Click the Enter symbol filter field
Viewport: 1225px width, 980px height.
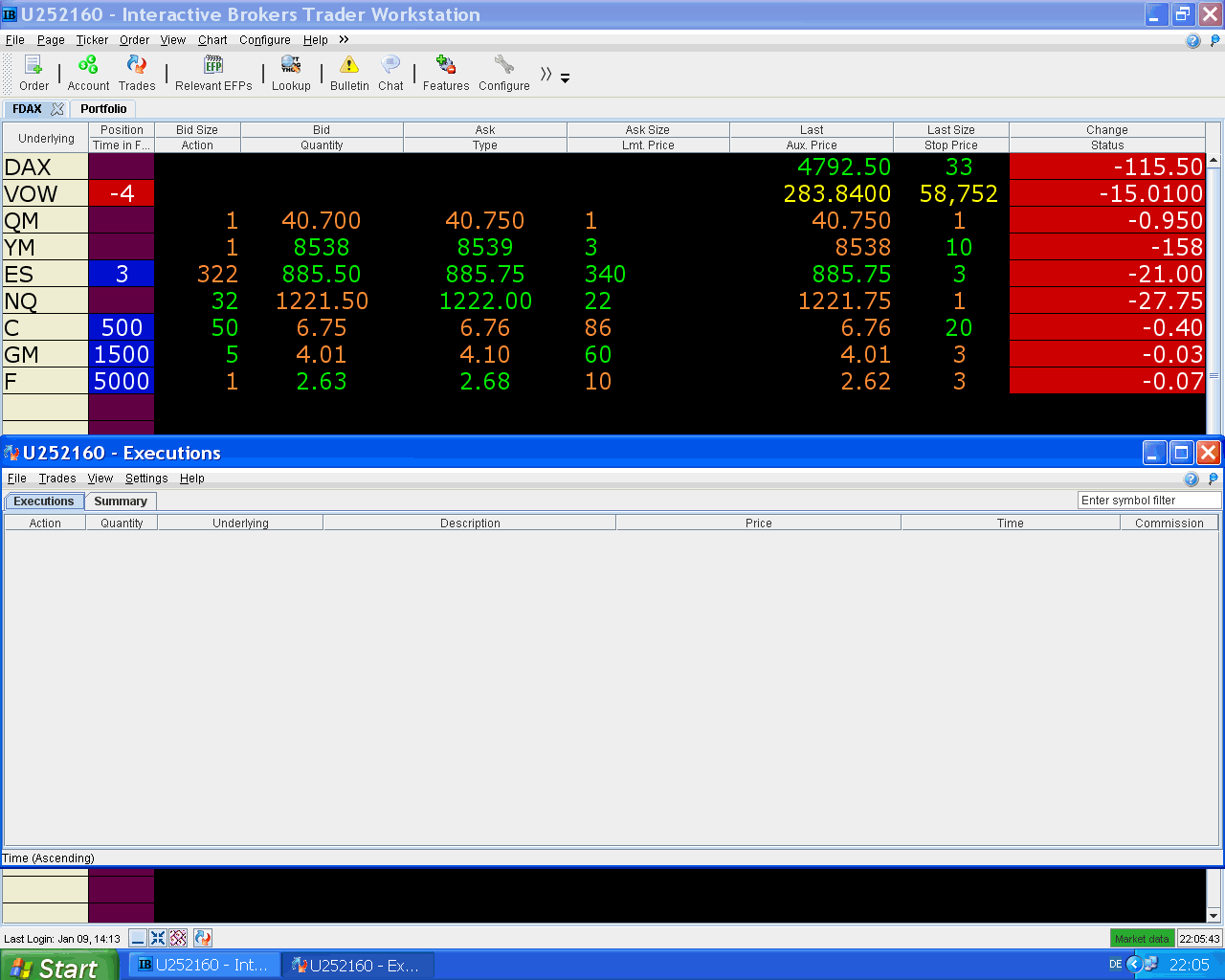(1149, 501)
